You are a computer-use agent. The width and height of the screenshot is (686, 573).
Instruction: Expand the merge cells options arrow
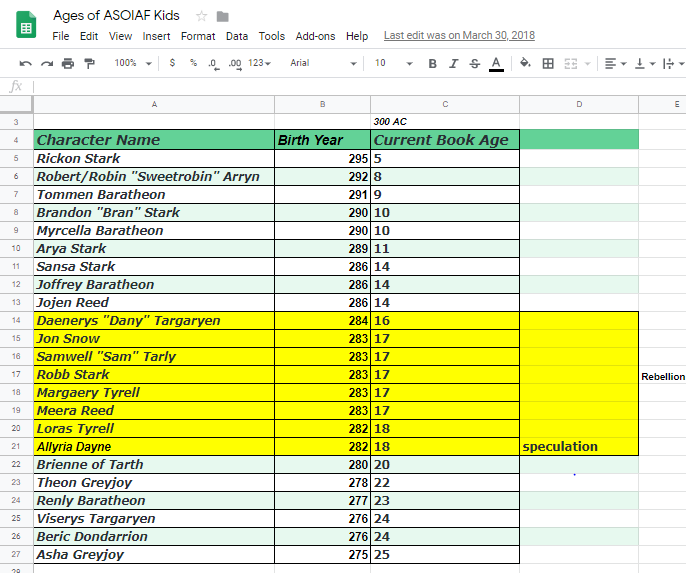588,64
